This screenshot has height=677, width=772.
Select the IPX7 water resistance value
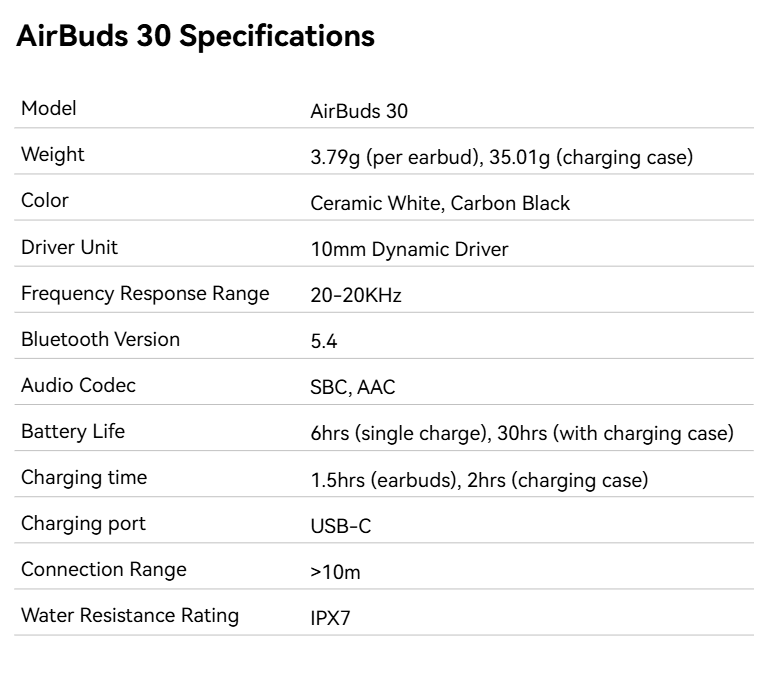point(330,619)
